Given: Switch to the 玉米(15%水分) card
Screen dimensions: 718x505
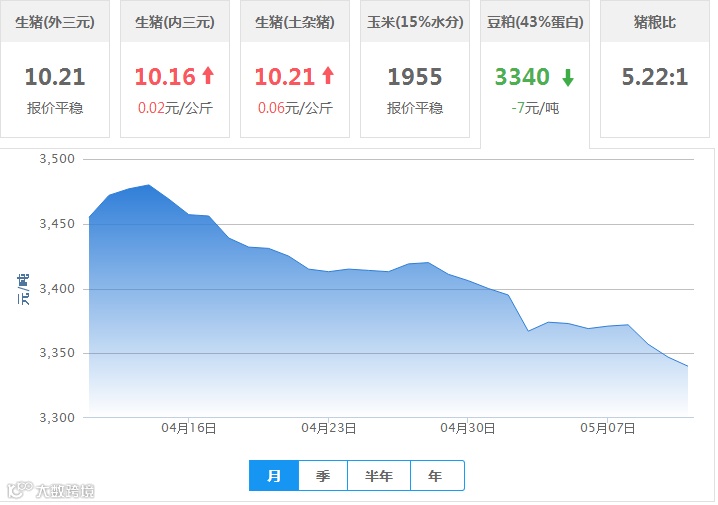Looking at the screenshot, I should (x=415, y=69).
